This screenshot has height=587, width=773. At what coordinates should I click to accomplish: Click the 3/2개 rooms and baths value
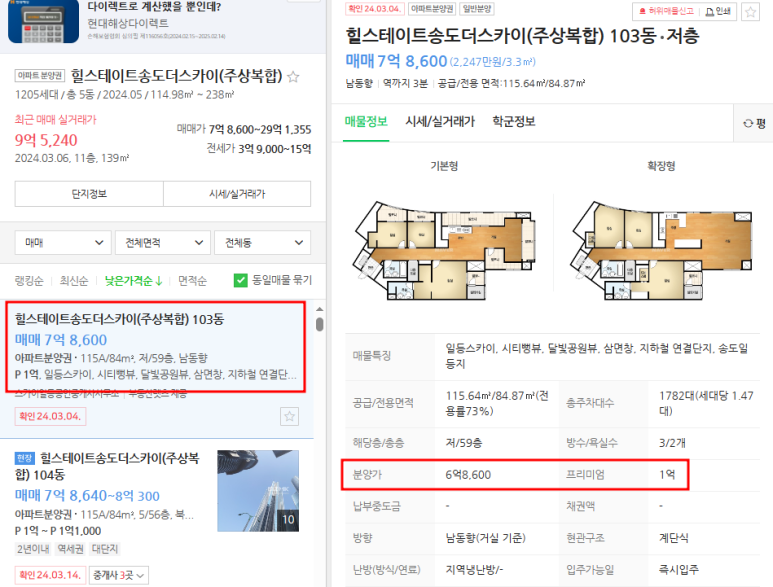tap(672, 443)
